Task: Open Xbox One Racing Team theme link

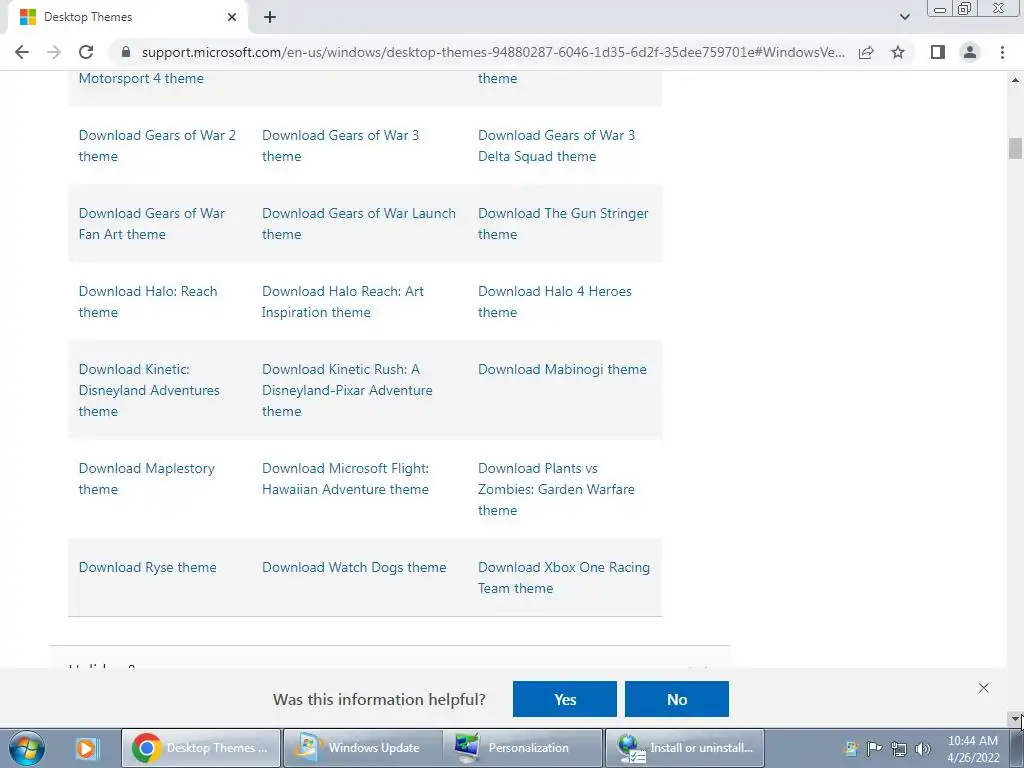Action: coord(564,577)
